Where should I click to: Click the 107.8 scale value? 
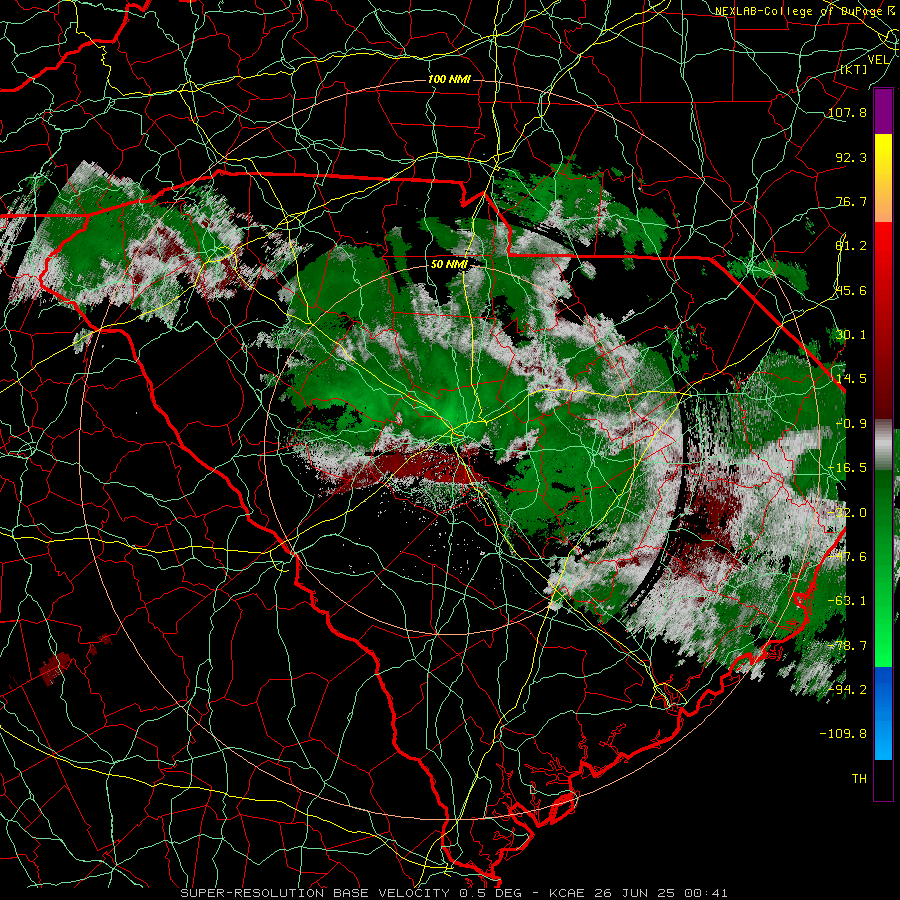pos(847,112)
